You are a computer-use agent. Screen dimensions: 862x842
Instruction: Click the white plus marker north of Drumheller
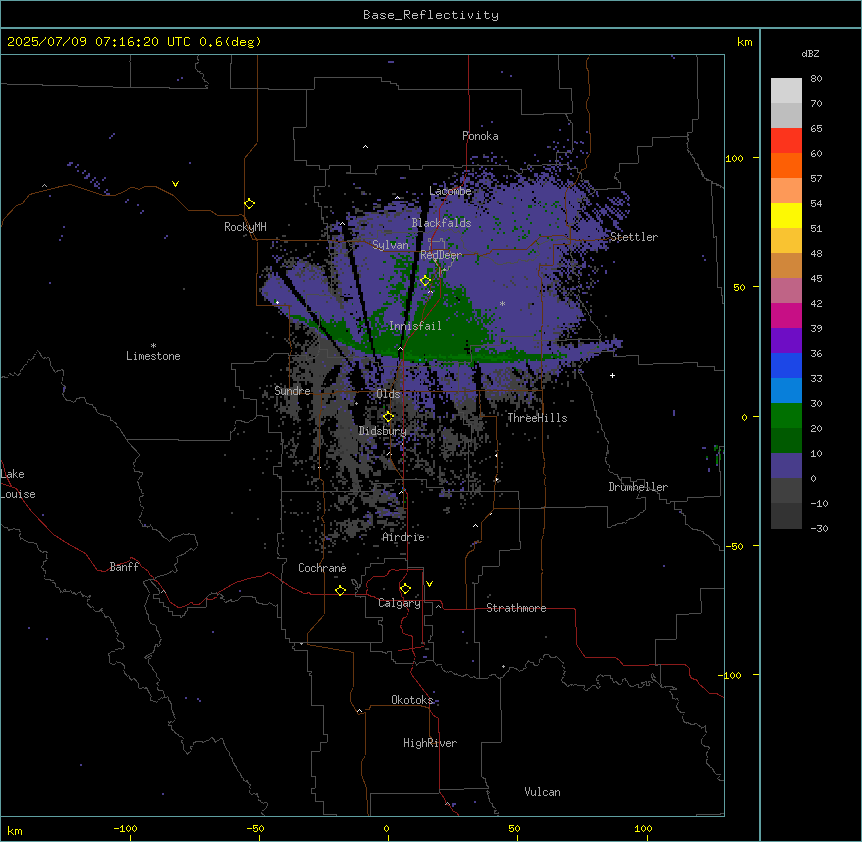612,375
